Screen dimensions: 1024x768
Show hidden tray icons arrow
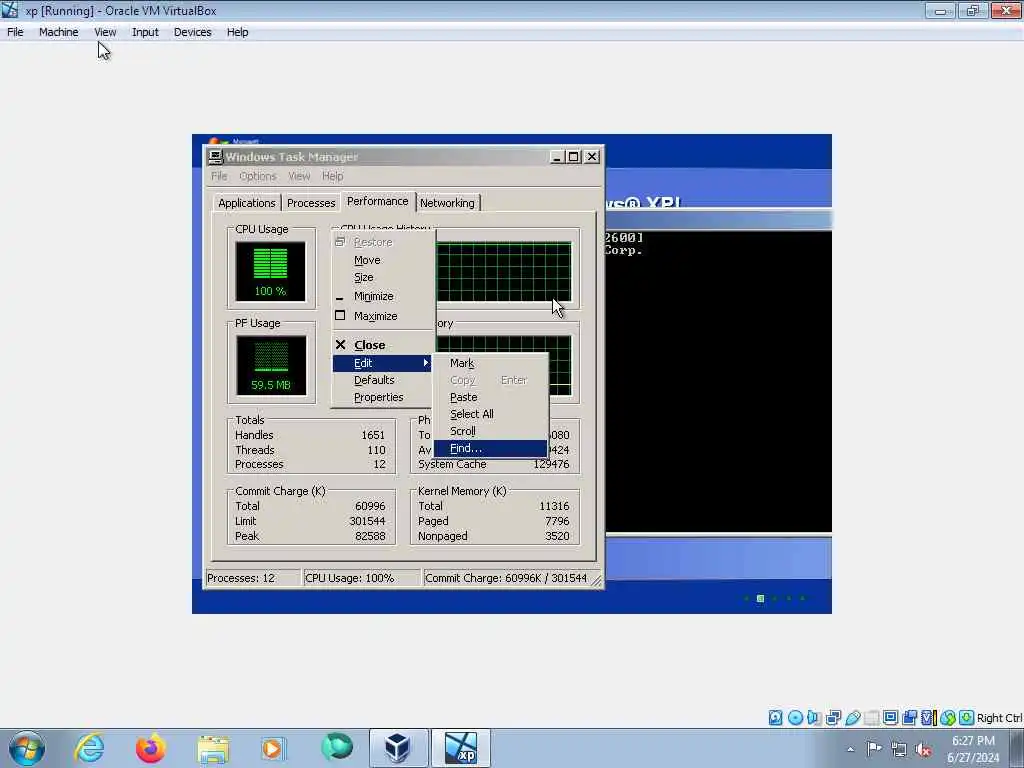(x=850, y=749)
